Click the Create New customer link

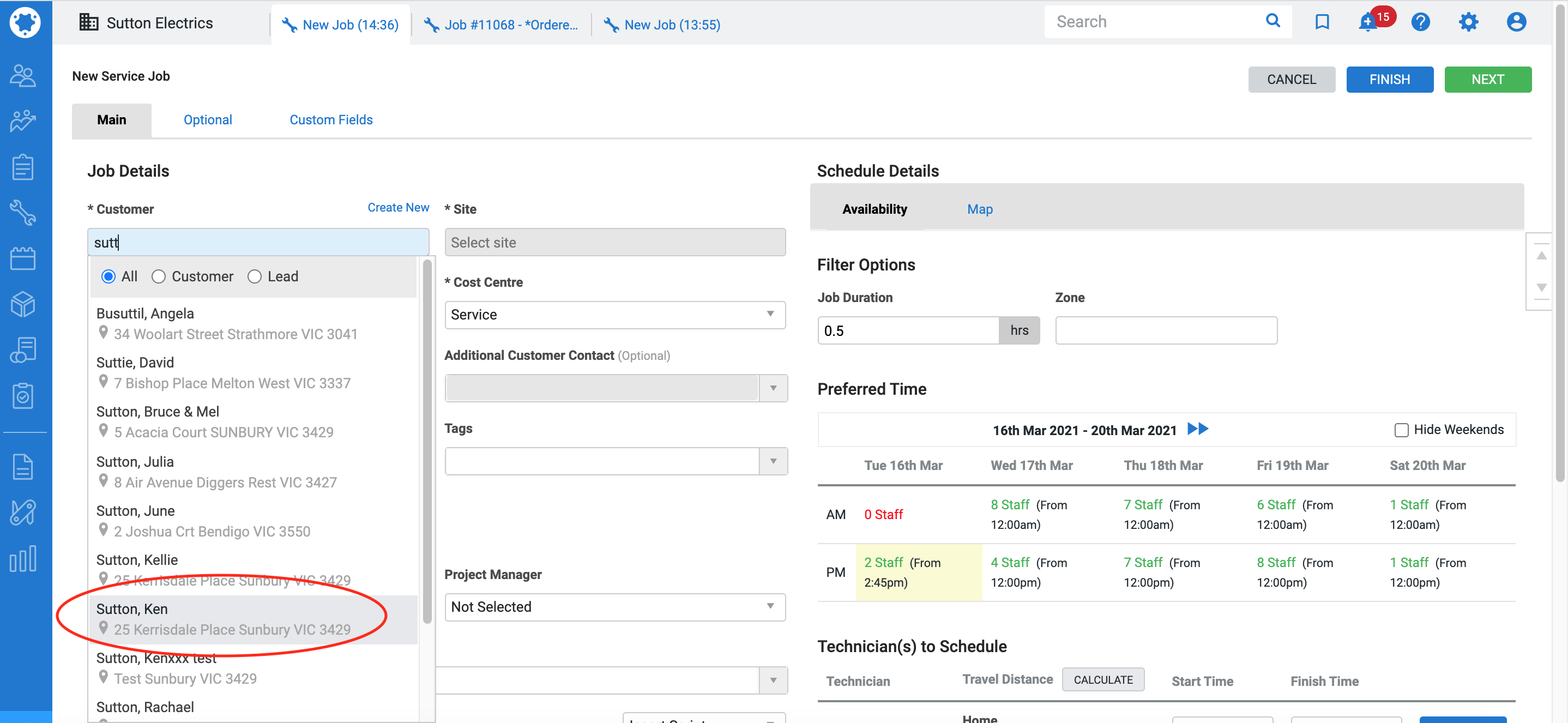point(398,208)
